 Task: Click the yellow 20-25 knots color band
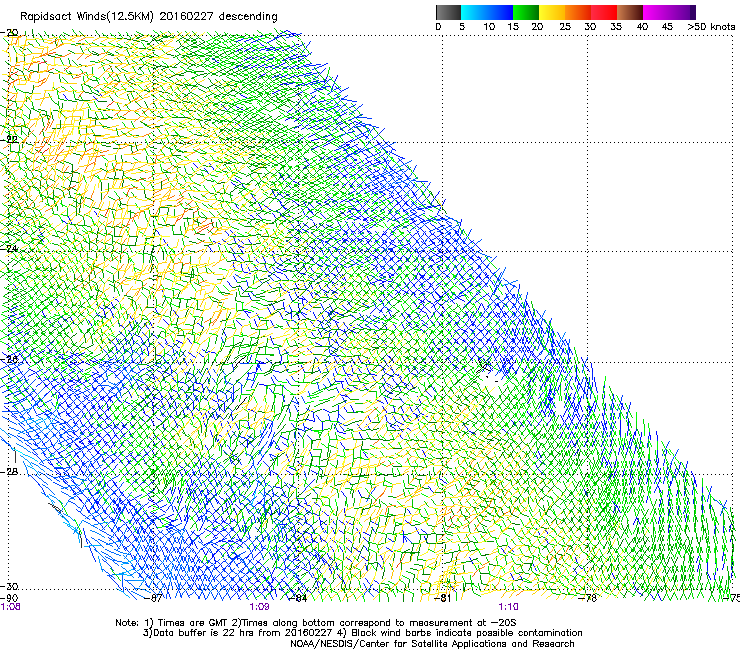click(x=552, y=12)
